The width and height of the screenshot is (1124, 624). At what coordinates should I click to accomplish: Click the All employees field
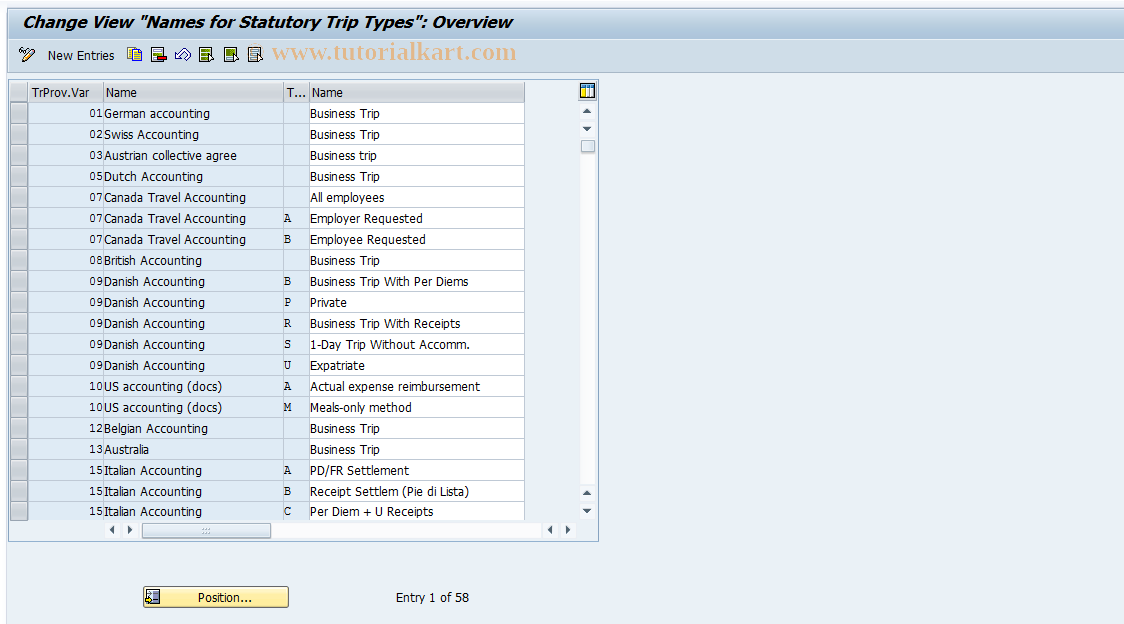coord(416,197)
